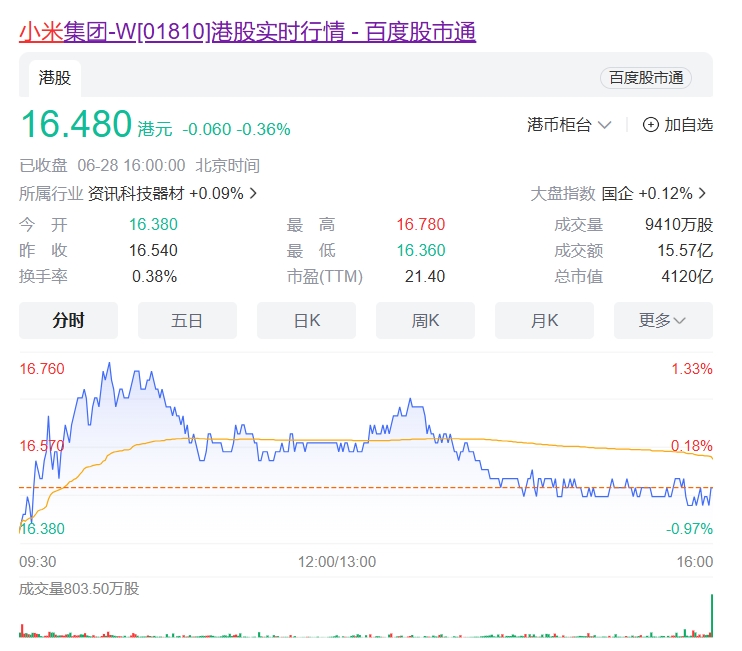Click the 成交额 value 15.57亿

click(685, 250)
